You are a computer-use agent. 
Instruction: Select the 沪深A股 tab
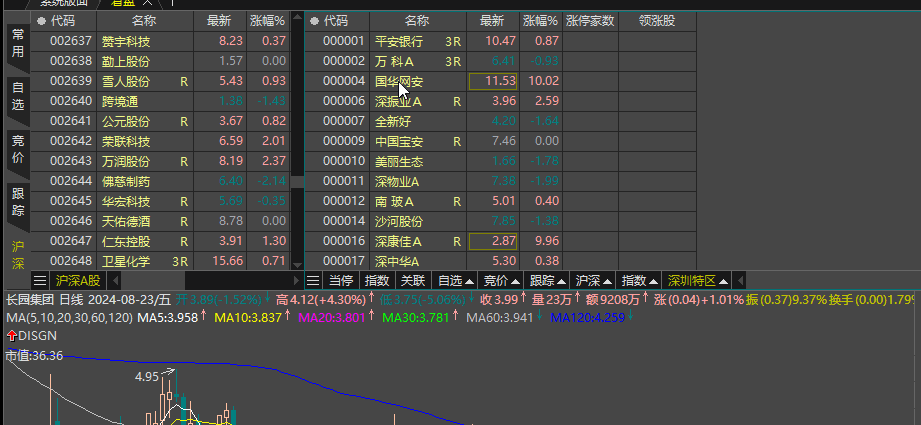[x=78, y=280]
